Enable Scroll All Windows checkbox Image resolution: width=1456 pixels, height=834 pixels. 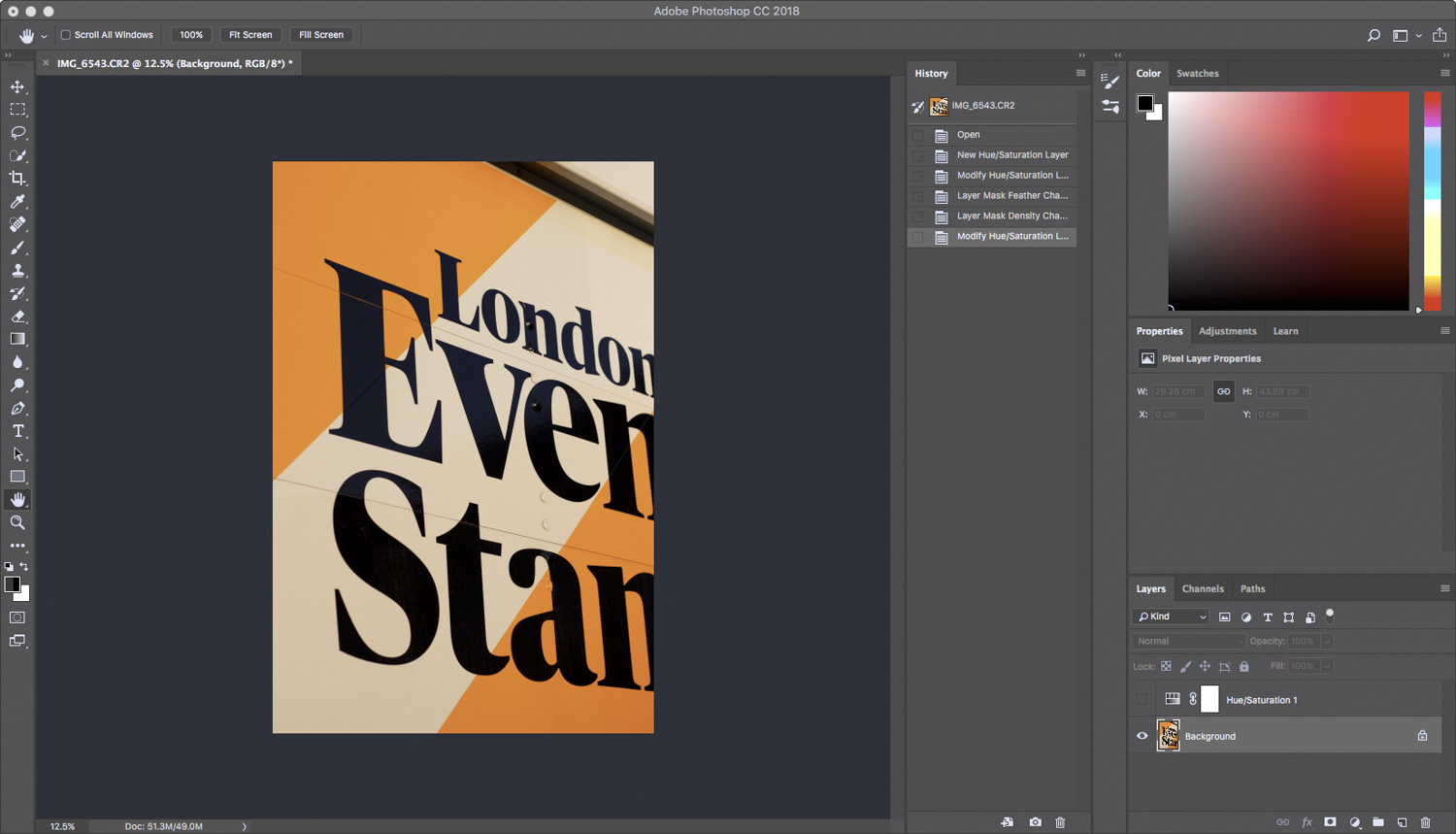[x=66, y=35]
